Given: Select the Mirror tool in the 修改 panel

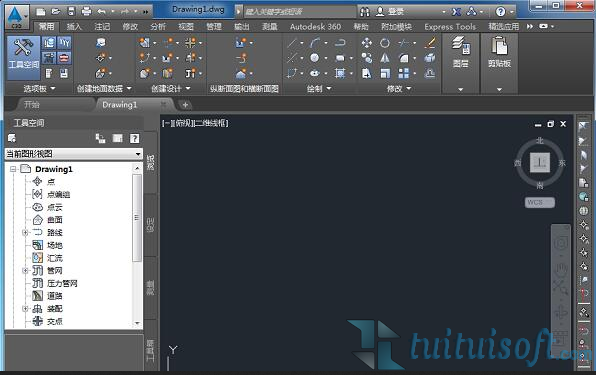Looking at the screenshot, I should [385, 58].
